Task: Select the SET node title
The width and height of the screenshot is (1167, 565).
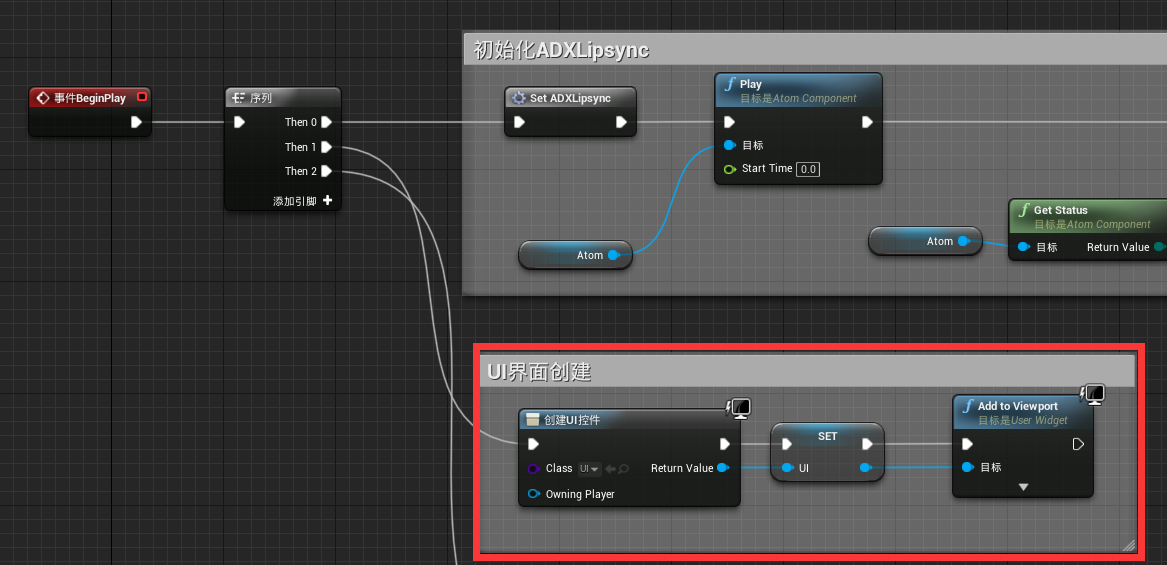Action: click(x=828, y=436)
